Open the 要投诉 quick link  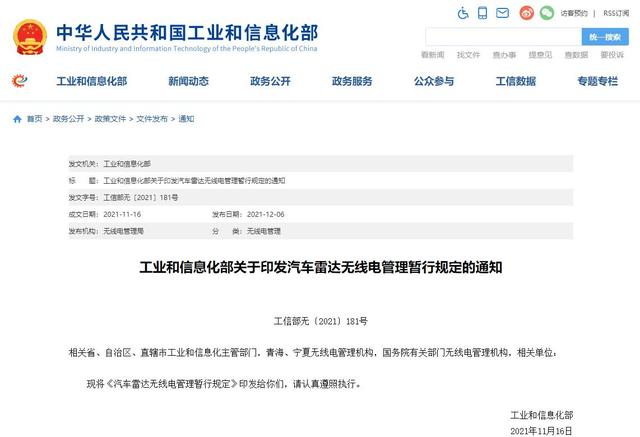click(x=612, y=55)
